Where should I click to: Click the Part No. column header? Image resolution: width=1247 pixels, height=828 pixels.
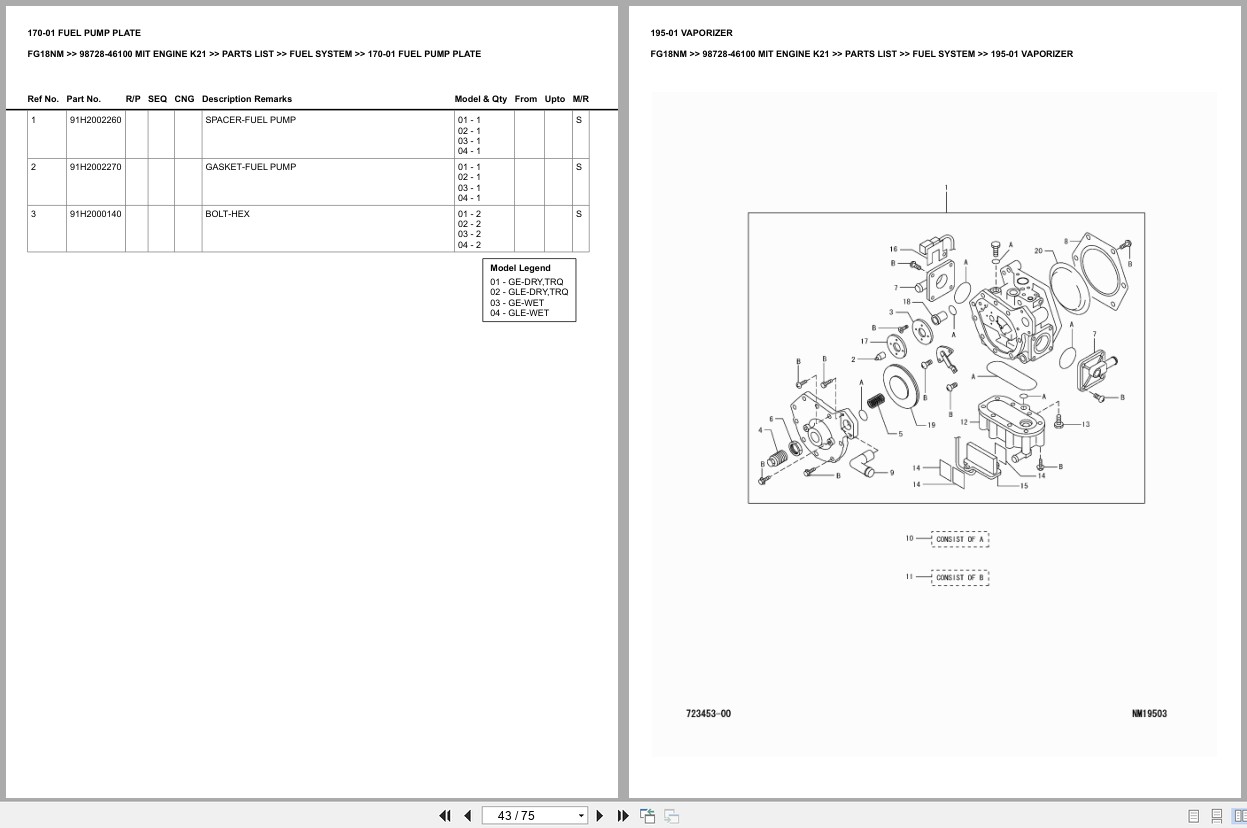(x=84, y=99)
